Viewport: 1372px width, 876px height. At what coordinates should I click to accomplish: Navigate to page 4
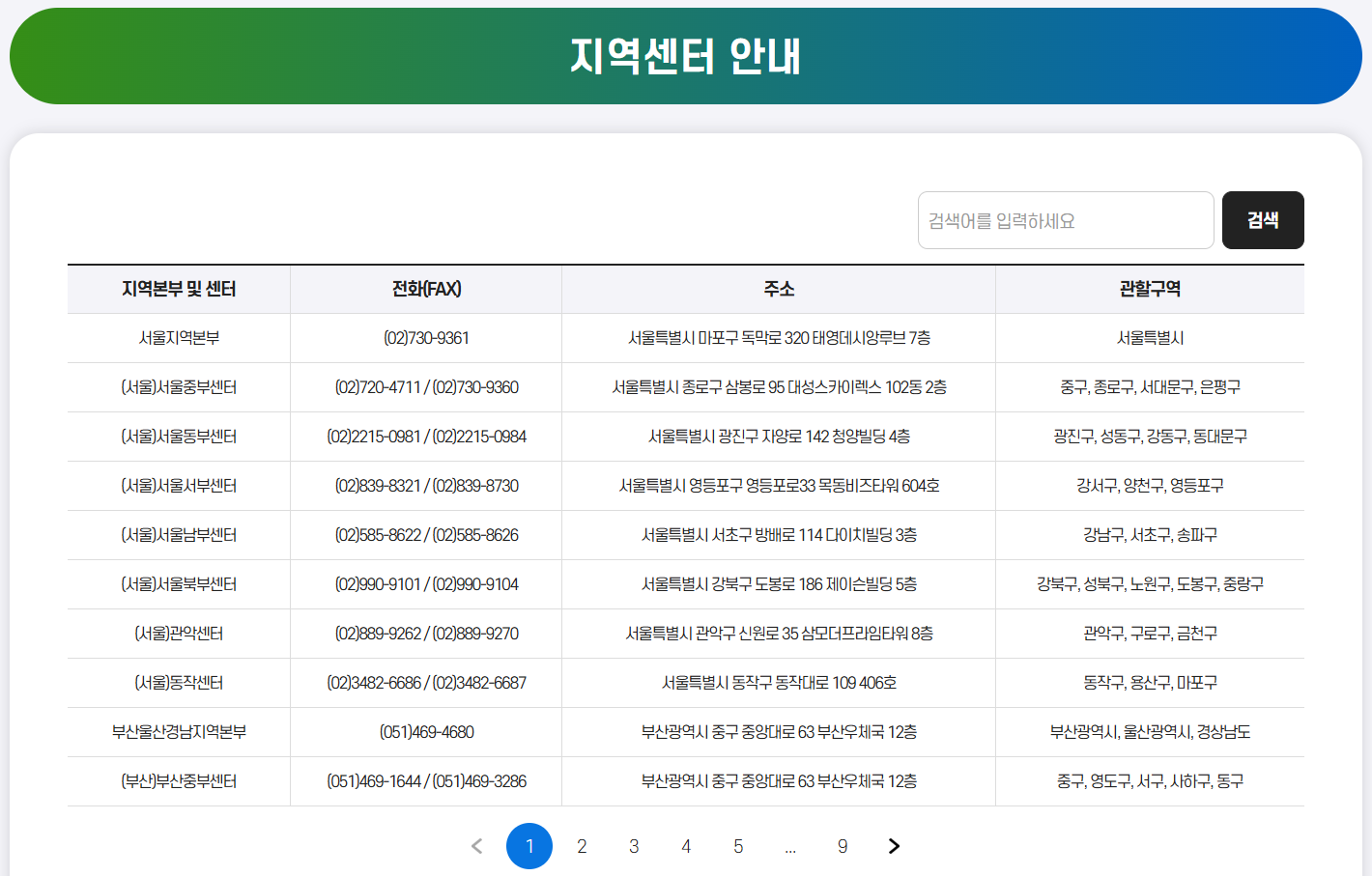tap(686, 846)
